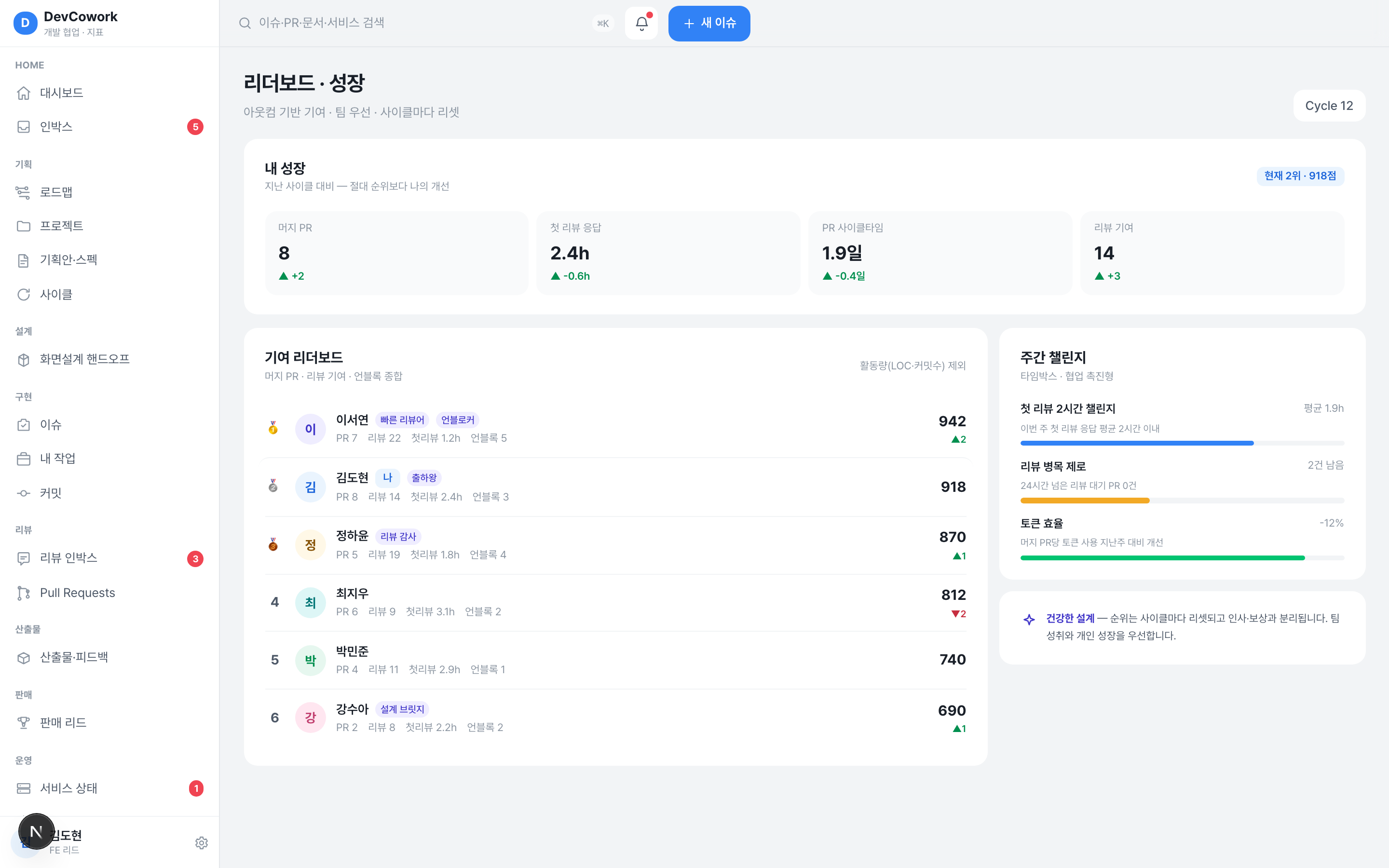Click the 서비스 상태 alert badge 1
The width and height of the screenshot is (1389, 868).
[x=196, y=788]
